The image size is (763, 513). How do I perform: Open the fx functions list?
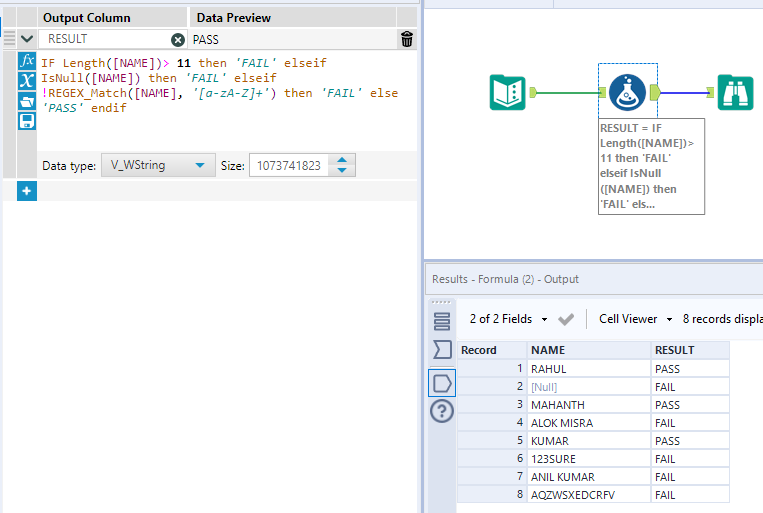(x=27, y=61)
